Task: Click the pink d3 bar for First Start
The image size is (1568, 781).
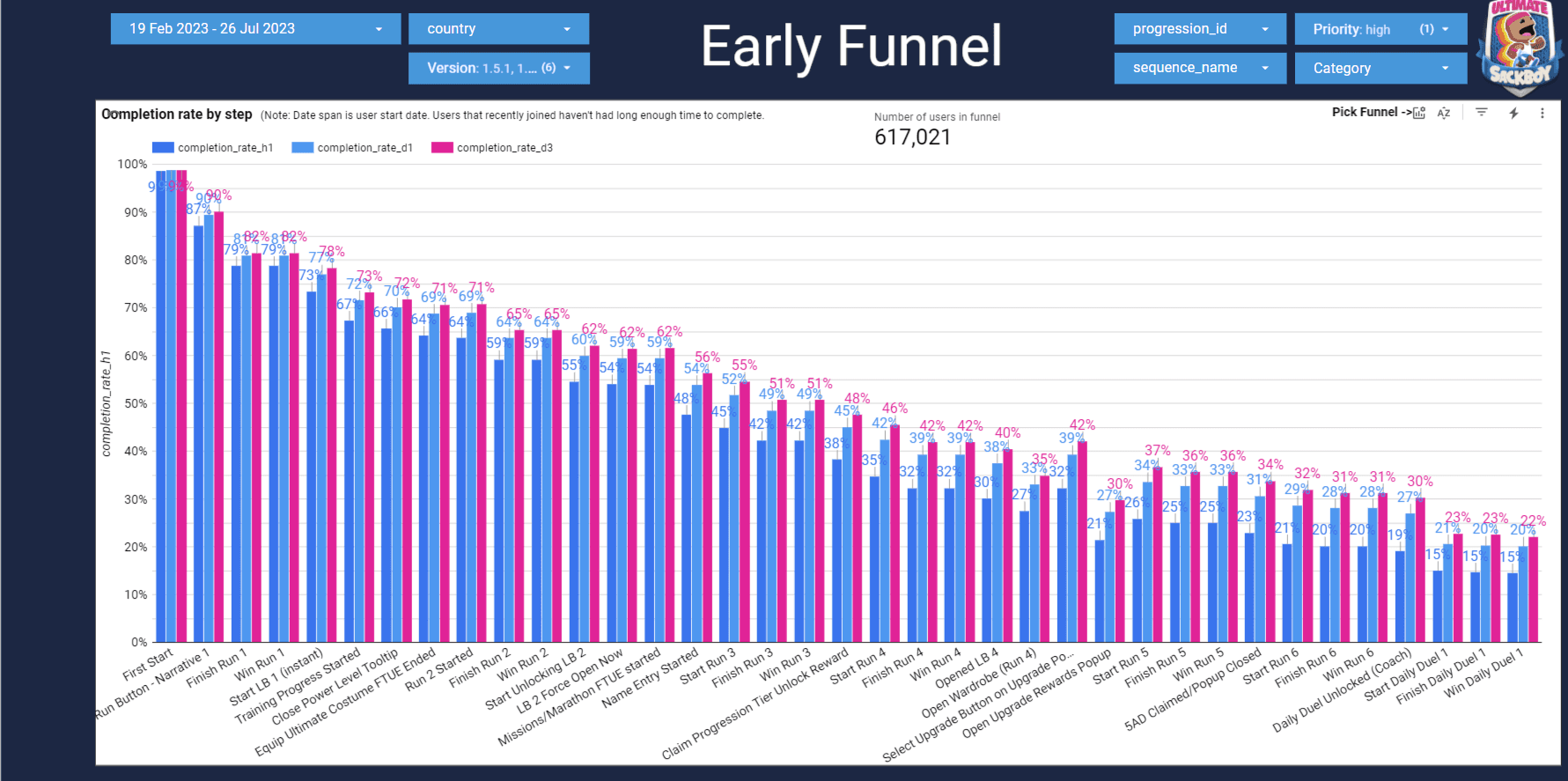Action: point(181,406)
